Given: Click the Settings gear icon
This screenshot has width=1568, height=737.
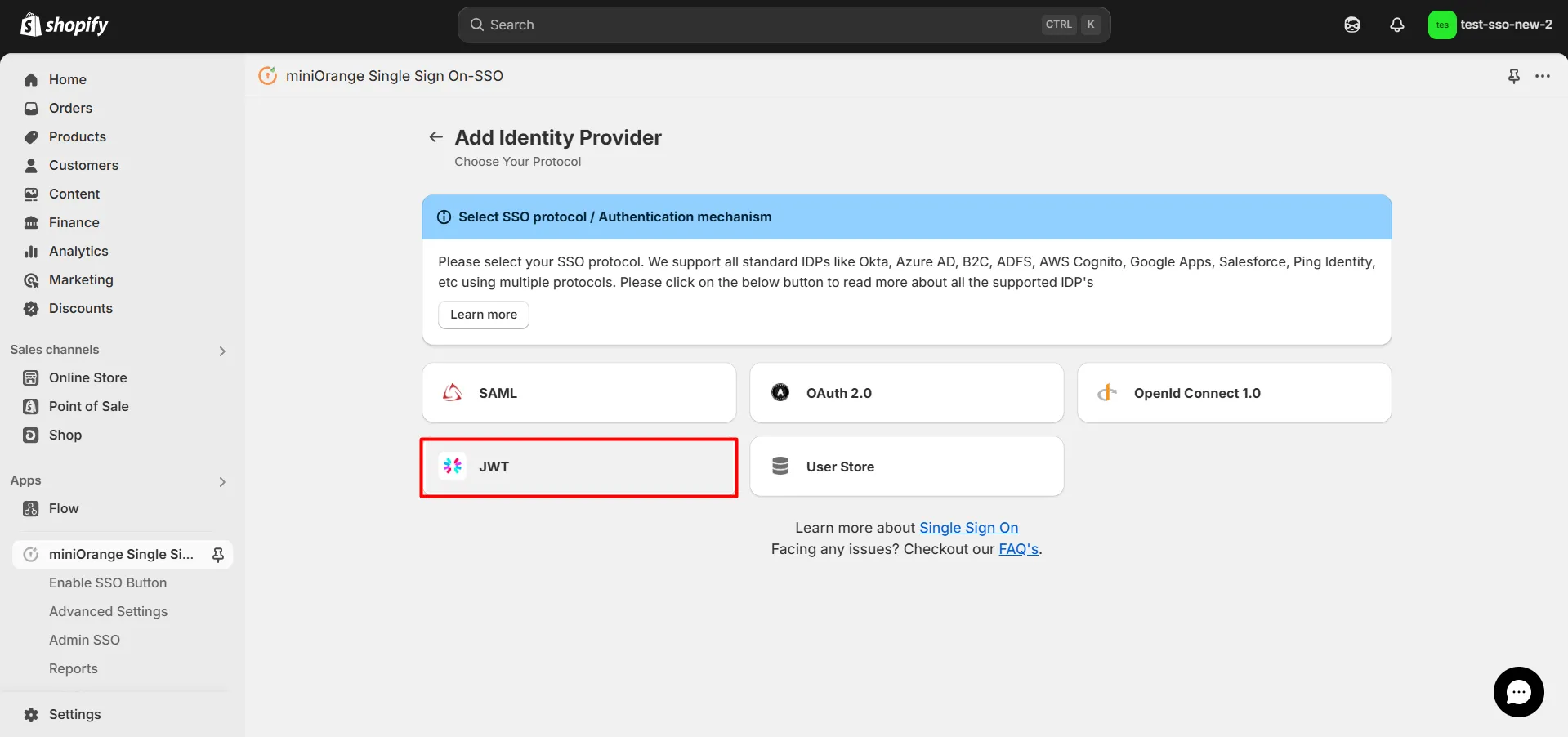Looking at the screenshot, I should [31, 714].
